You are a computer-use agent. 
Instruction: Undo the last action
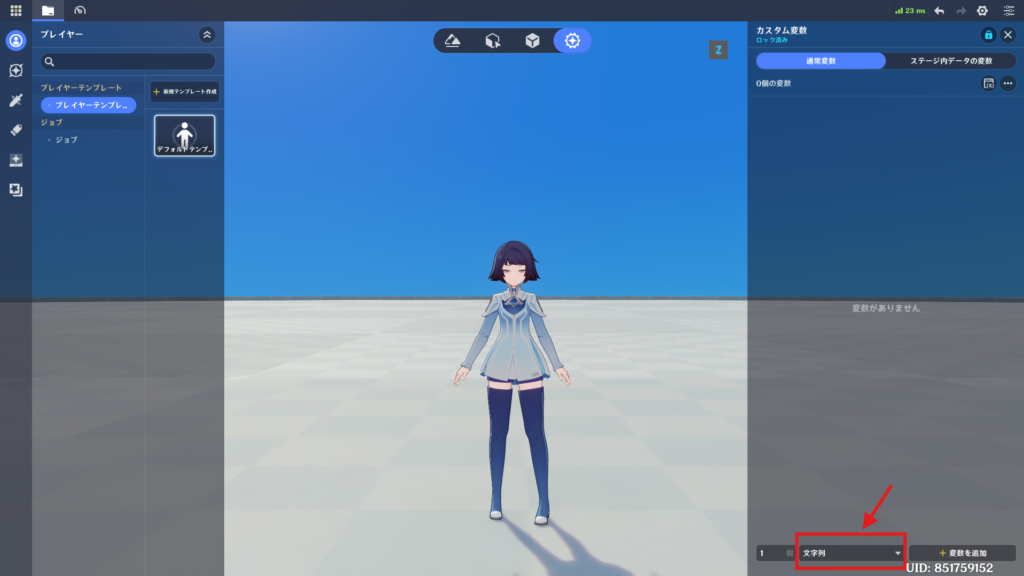tap(939, 11)
